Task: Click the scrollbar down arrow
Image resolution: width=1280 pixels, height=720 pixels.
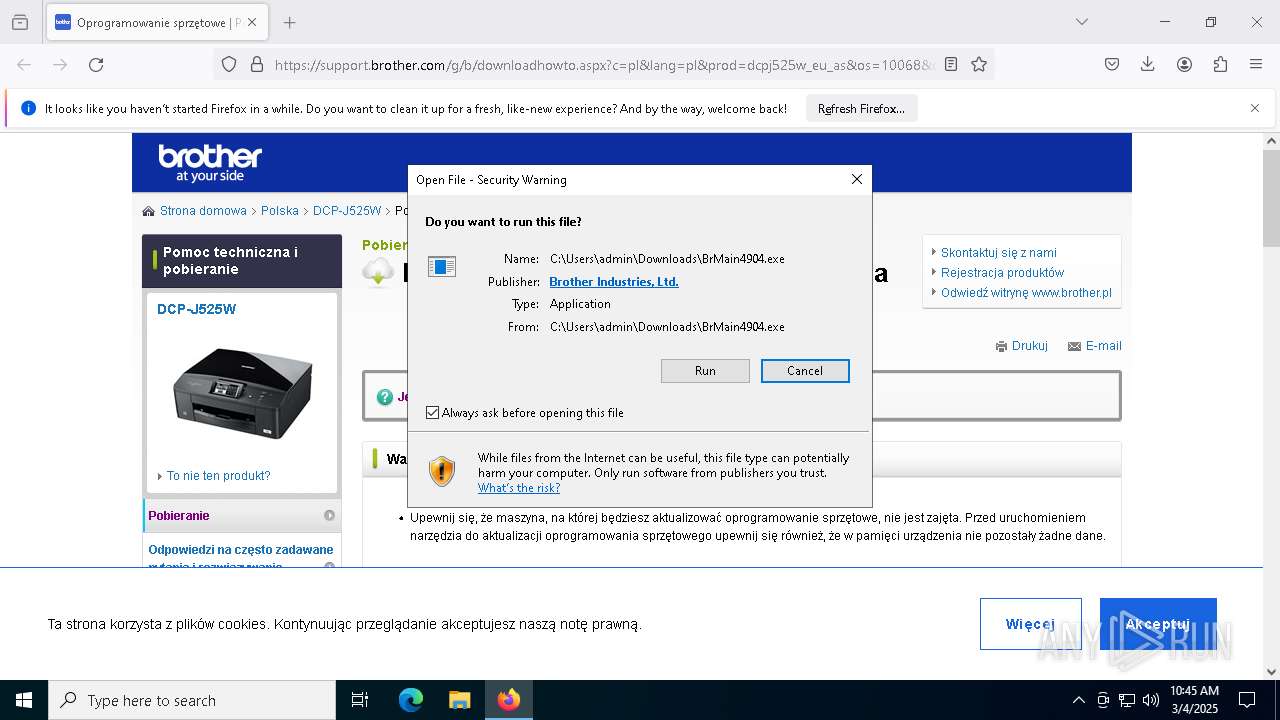Action: [x=1271, y=672]
